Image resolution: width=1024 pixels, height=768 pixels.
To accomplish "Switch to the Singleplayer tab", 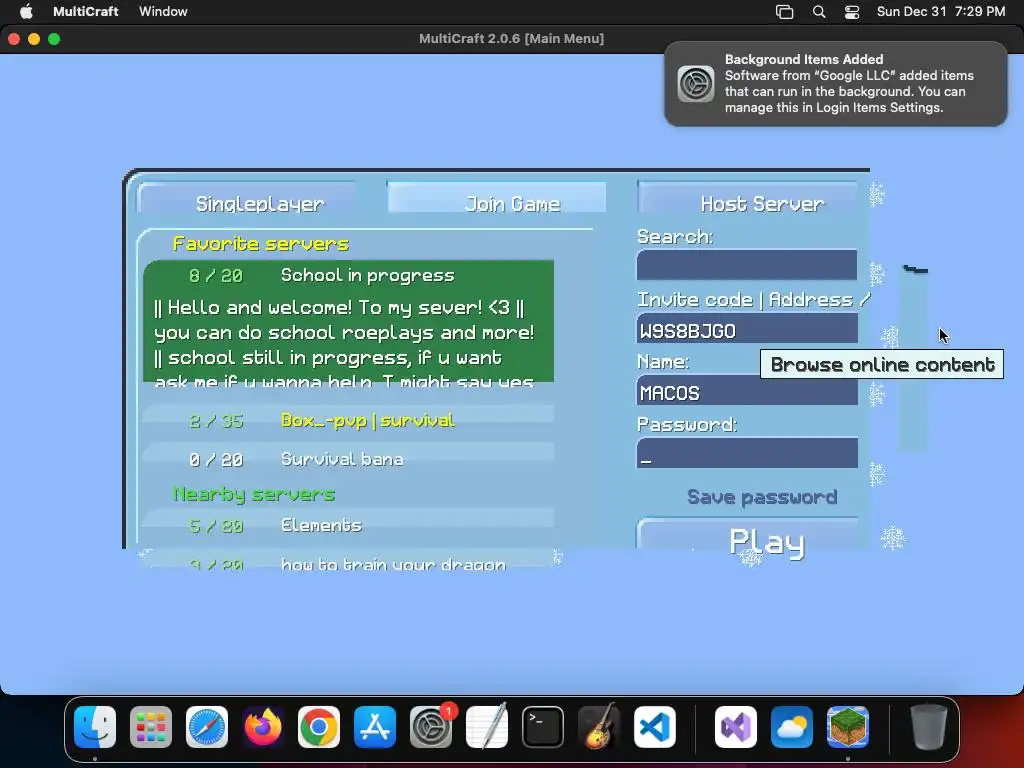I will pyautogui.click(x=248, y=199).
